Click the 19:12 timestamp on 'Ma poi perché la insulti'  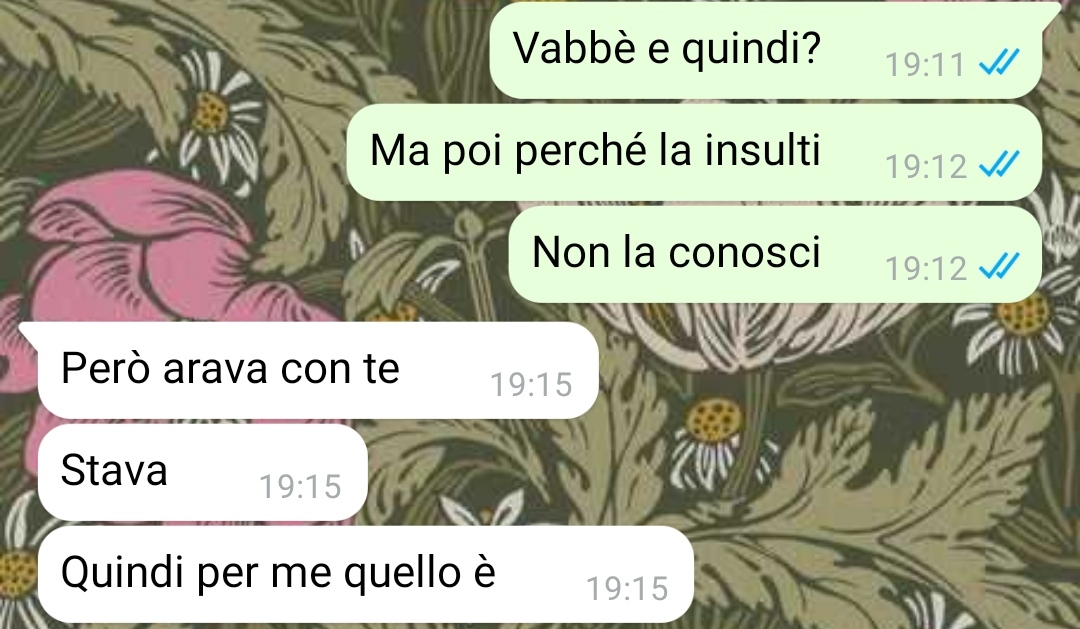[x=925, y=167]
